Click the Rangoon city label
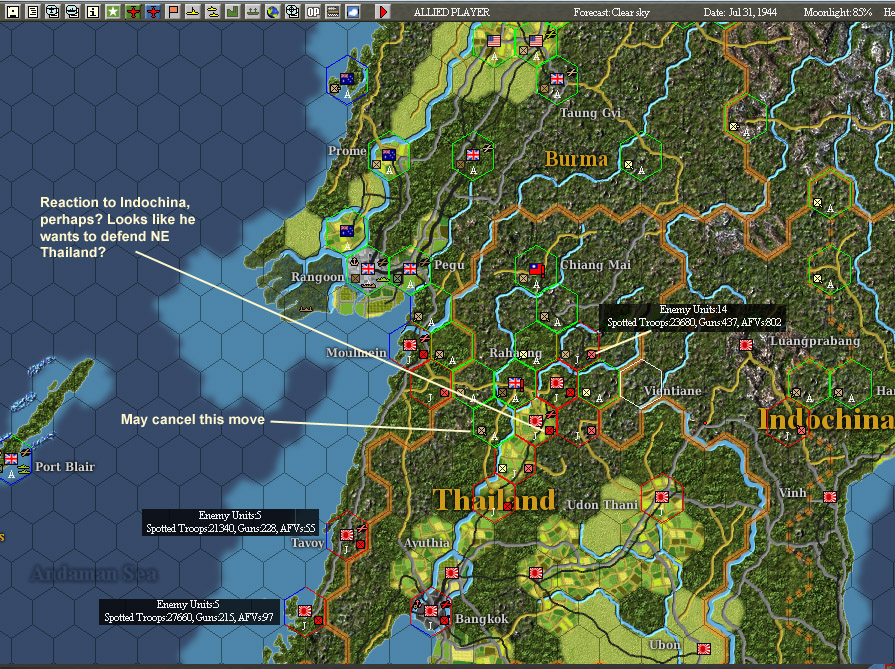 click(317, 277)
